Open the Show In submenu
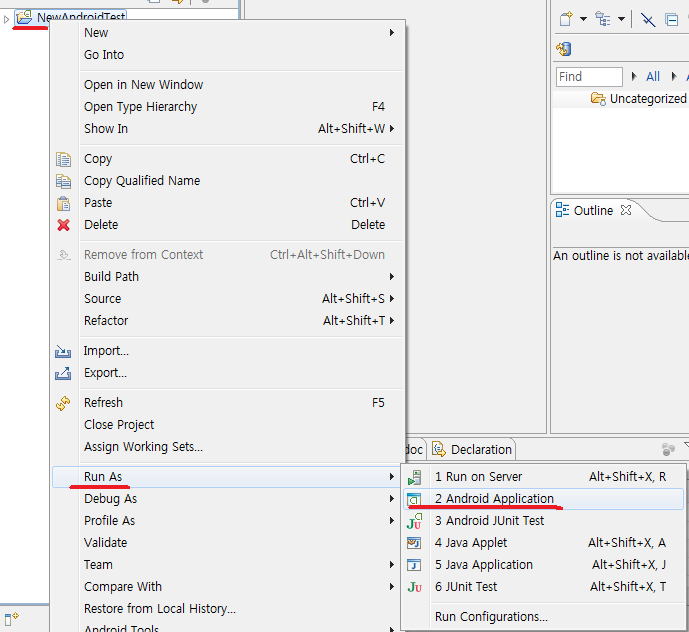This screenshot has height=632, width=689. pyautogui.click(x=228, y=128)
